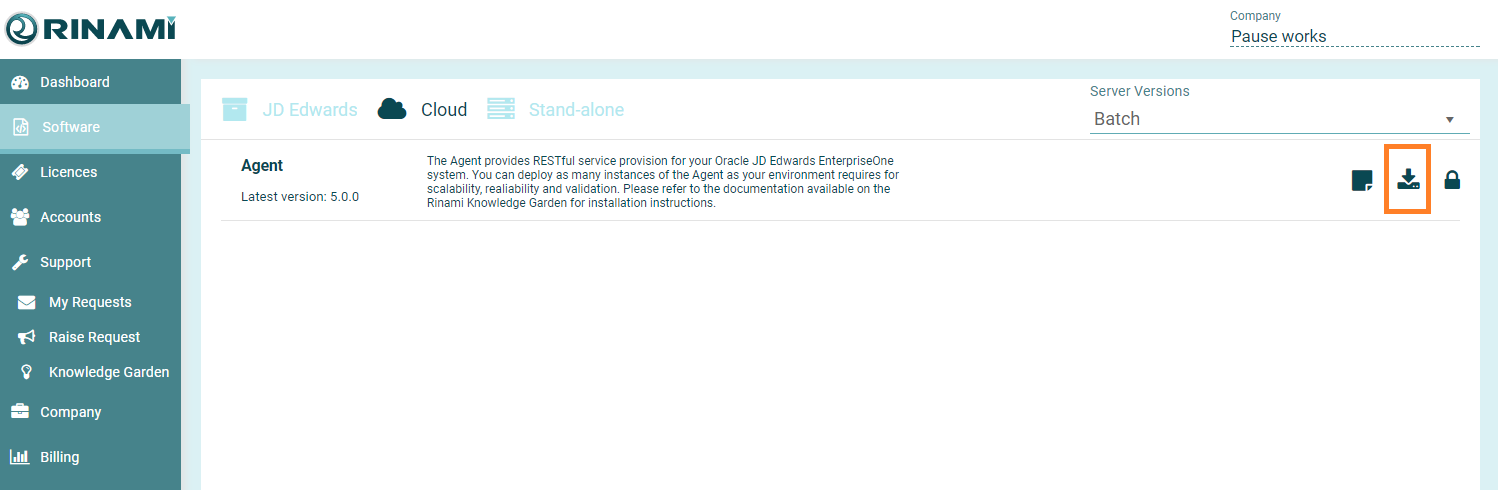
Task: Switch to the JD Edwards tab
Action: point(309,110)
